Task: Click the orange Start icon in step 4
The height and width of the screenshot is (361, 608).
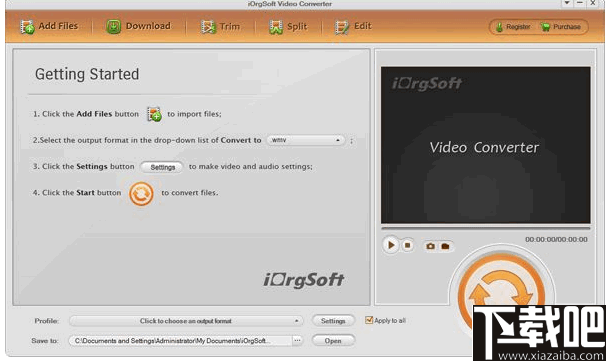Action: pyautogui.click(x=141, y=193)
